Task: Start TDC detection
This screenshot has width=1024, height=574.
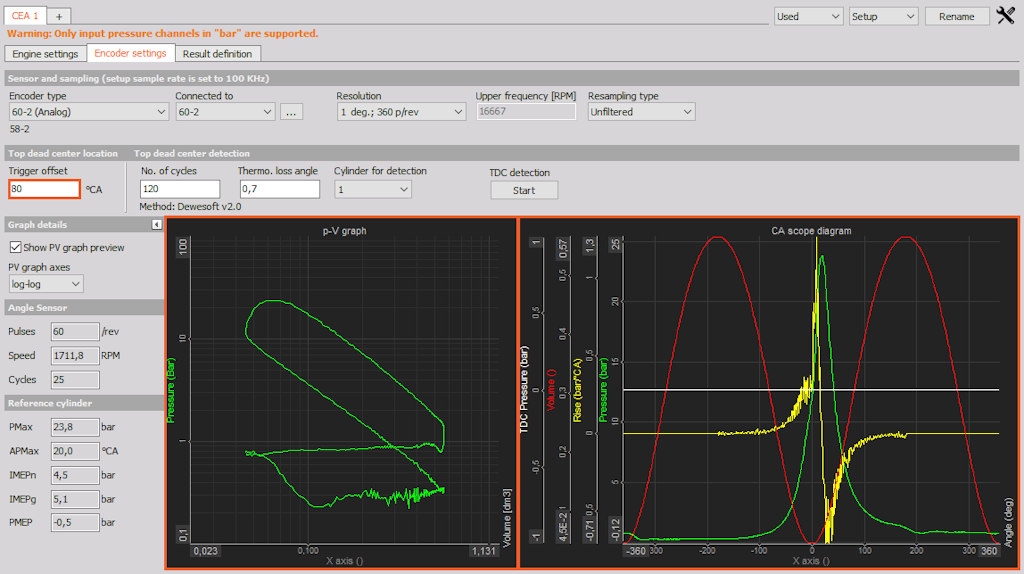Action: click(524, 191)
